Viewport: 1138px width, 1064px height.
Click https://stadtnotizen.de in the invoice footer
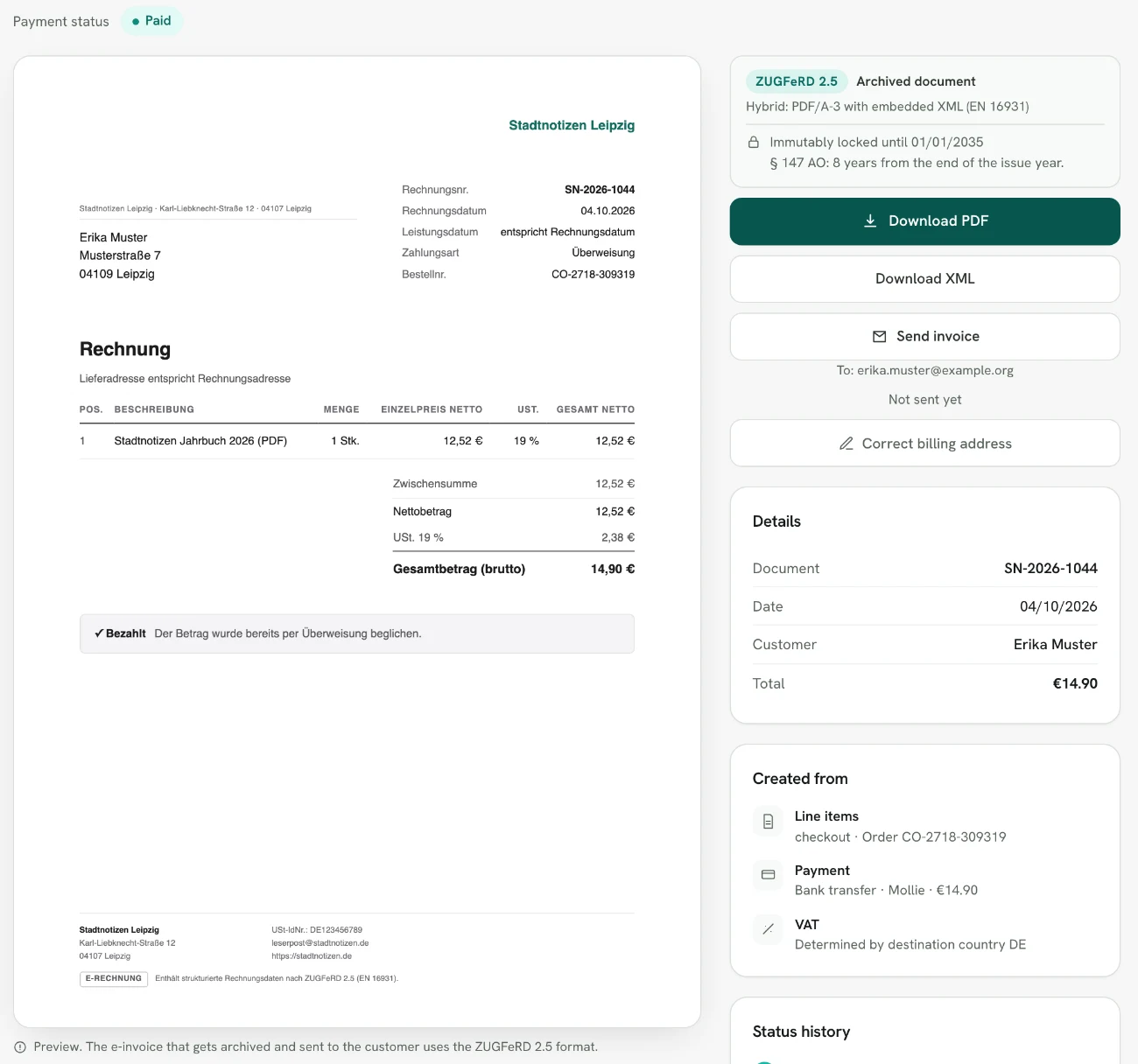[x=312, y=956]
